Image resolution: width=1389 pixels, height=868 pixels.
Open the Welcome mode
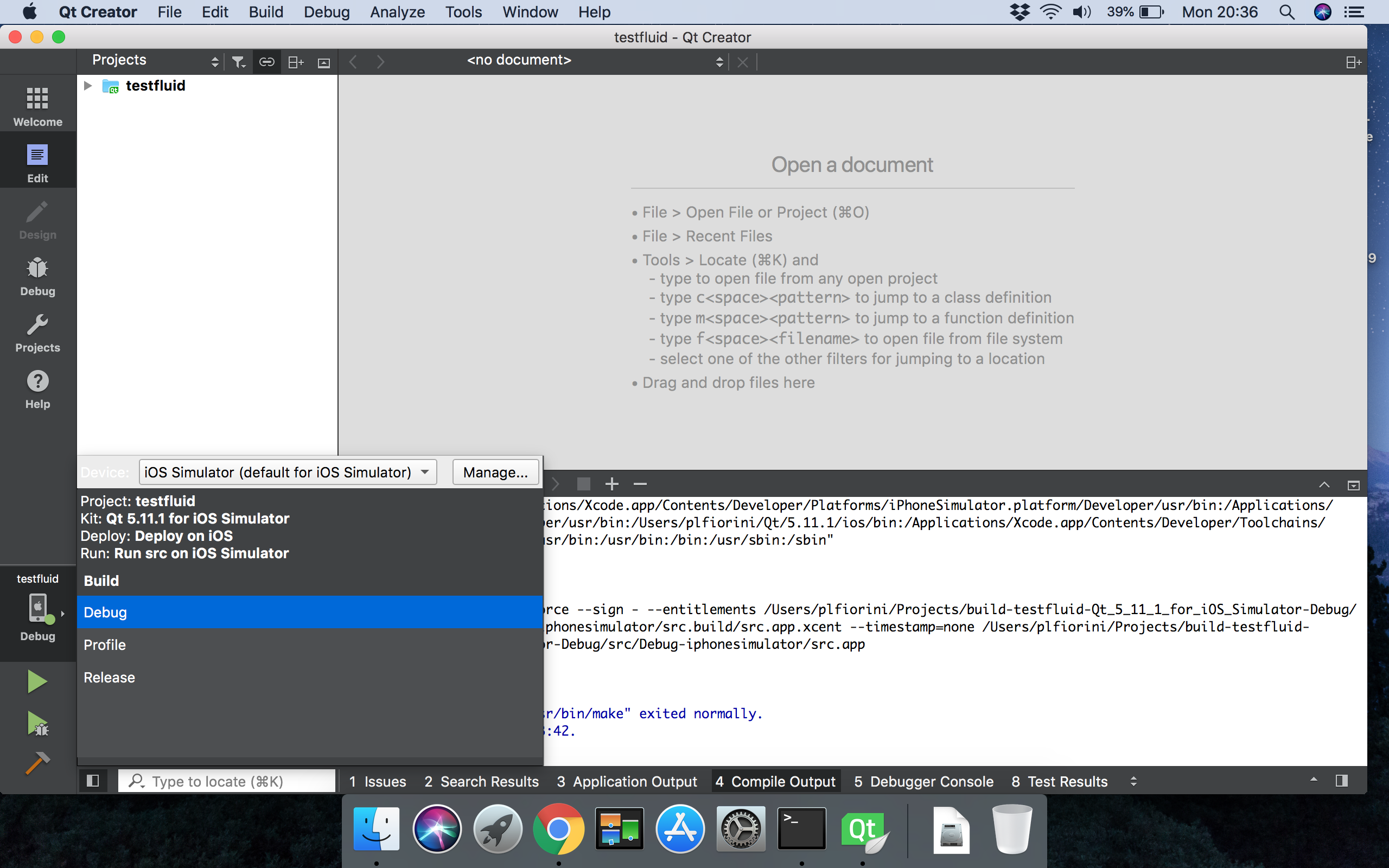(x=37, y=105)
